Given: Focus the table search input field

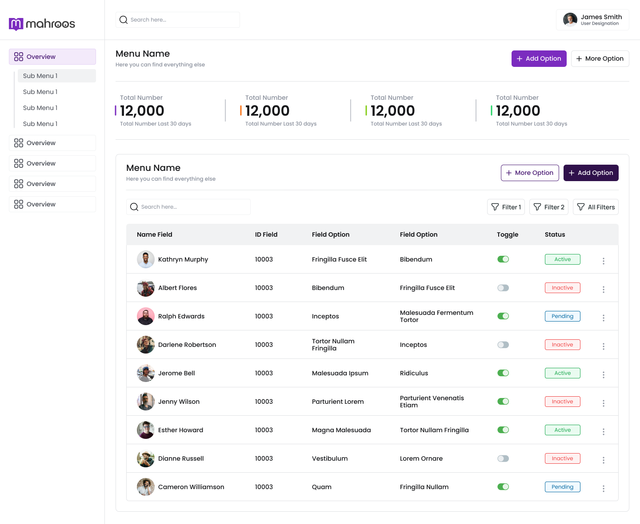Looking at the screenshot, I should click(x=190, y=207).
